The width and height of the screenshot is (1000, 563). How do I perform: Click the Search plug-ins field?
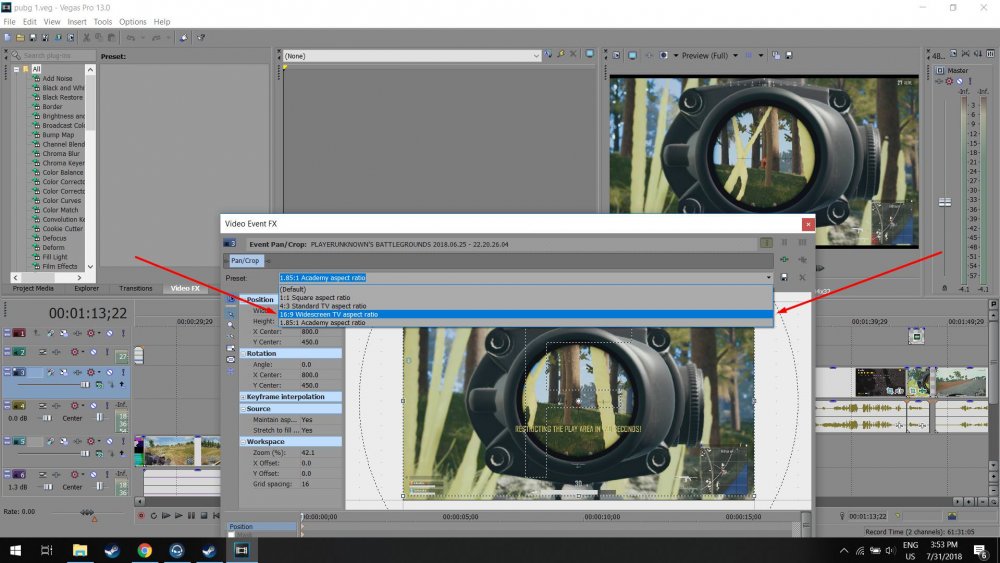point(53,55)
